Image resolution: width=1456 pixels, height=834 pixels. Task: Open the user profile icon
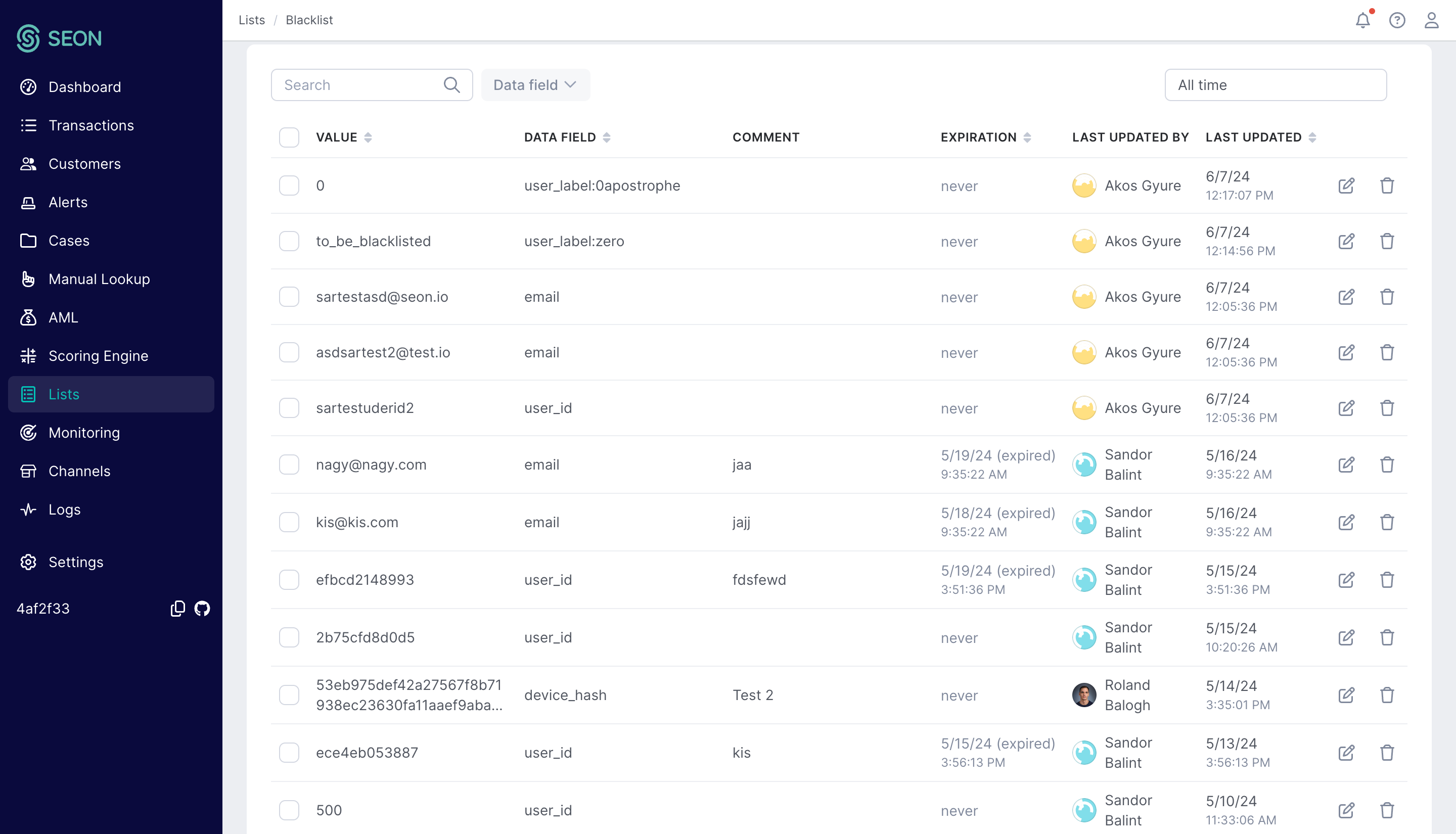click(1431, 20)
